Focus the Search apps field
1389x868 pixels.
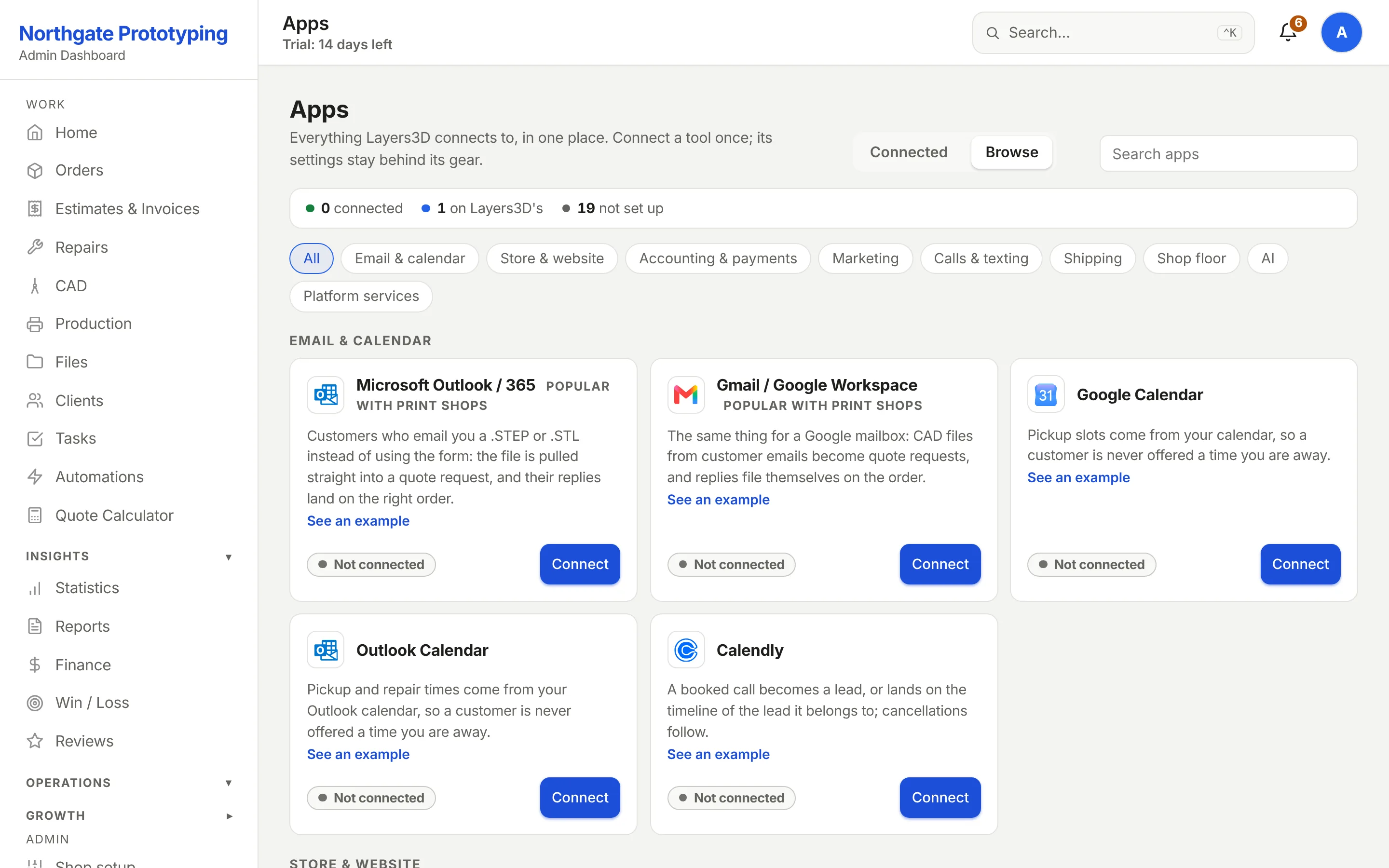coord(1228,154)
